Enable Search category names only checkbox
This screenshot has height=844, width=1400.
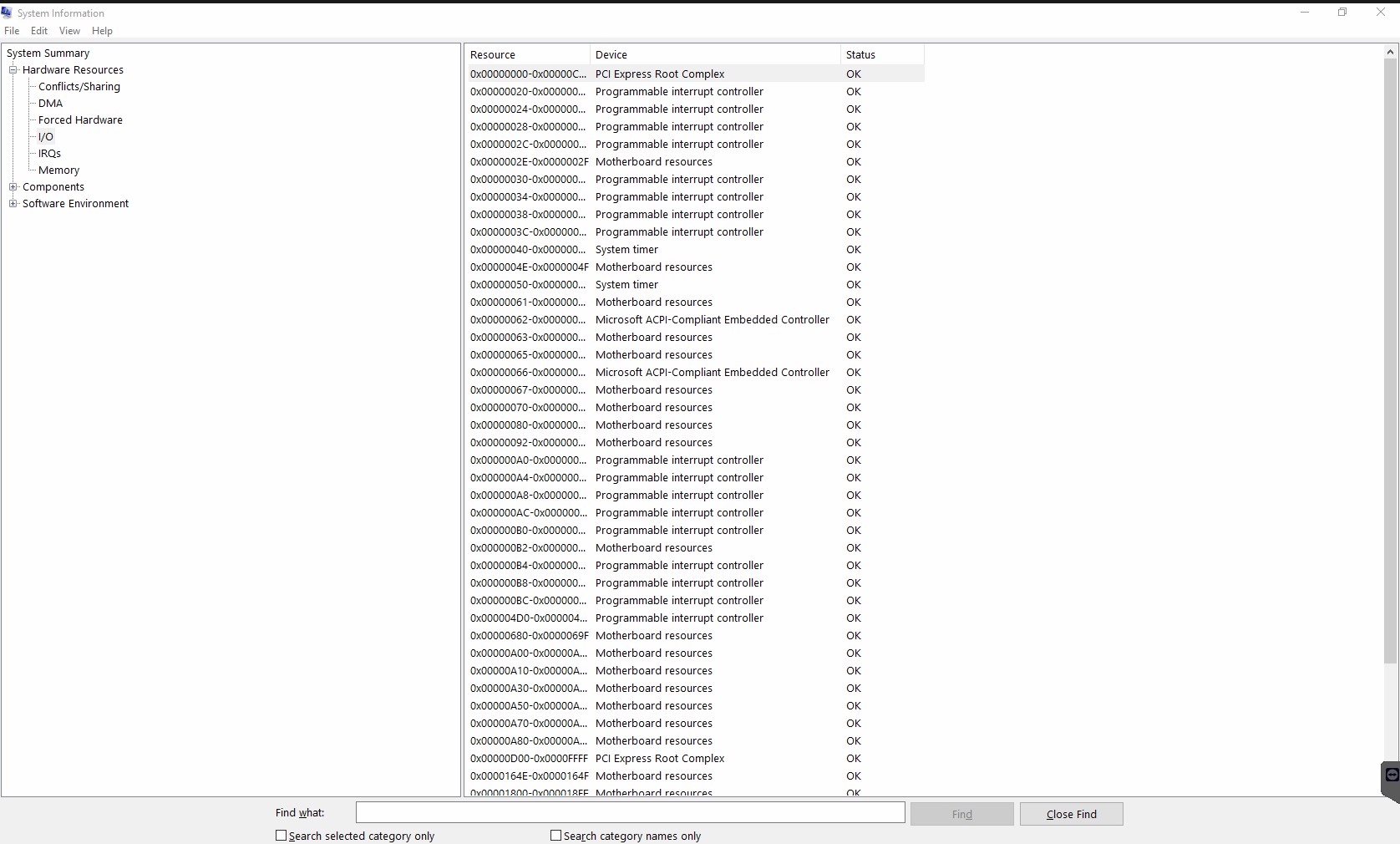click(x=555, y=836)
